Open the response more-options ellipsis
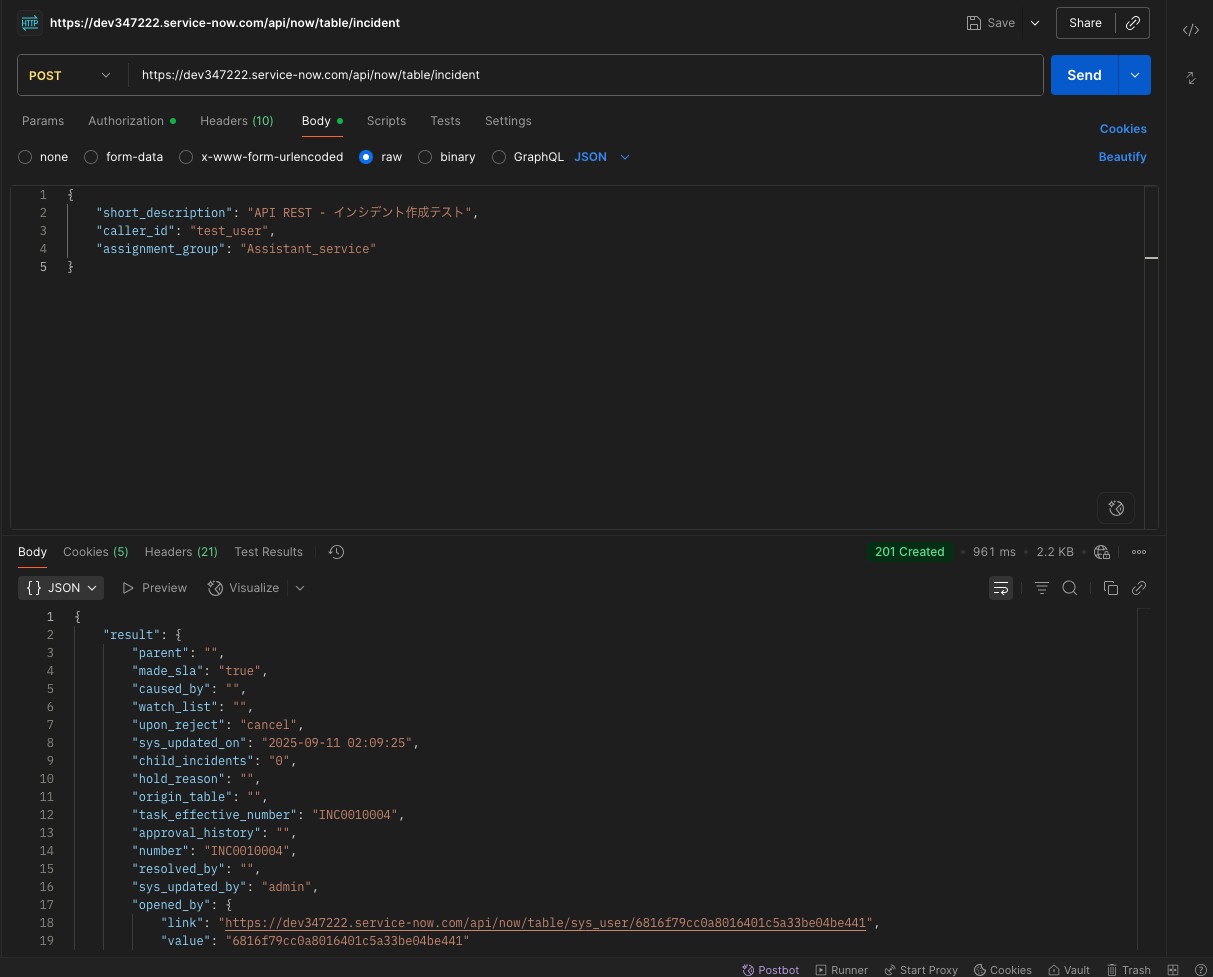This screenshot has width=1213, height=977. pyautogui.click(x=1139, y=552)
